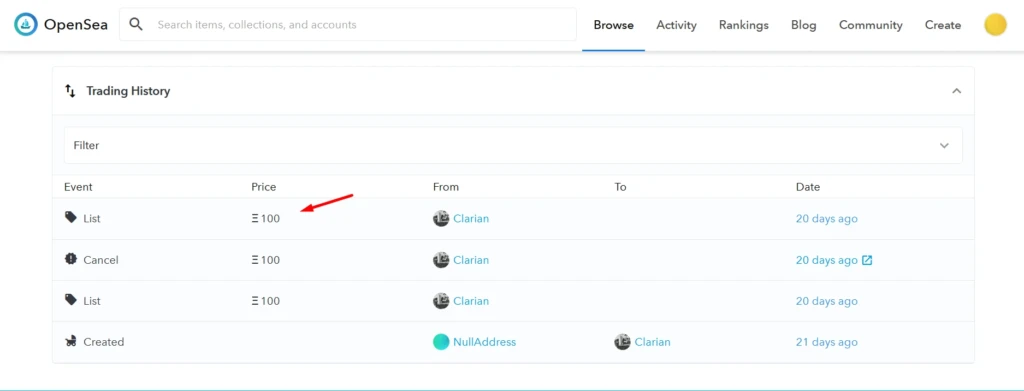Click '21 days ago' date link
Viewport: 1024px width, 391px height.
point(826,342)
